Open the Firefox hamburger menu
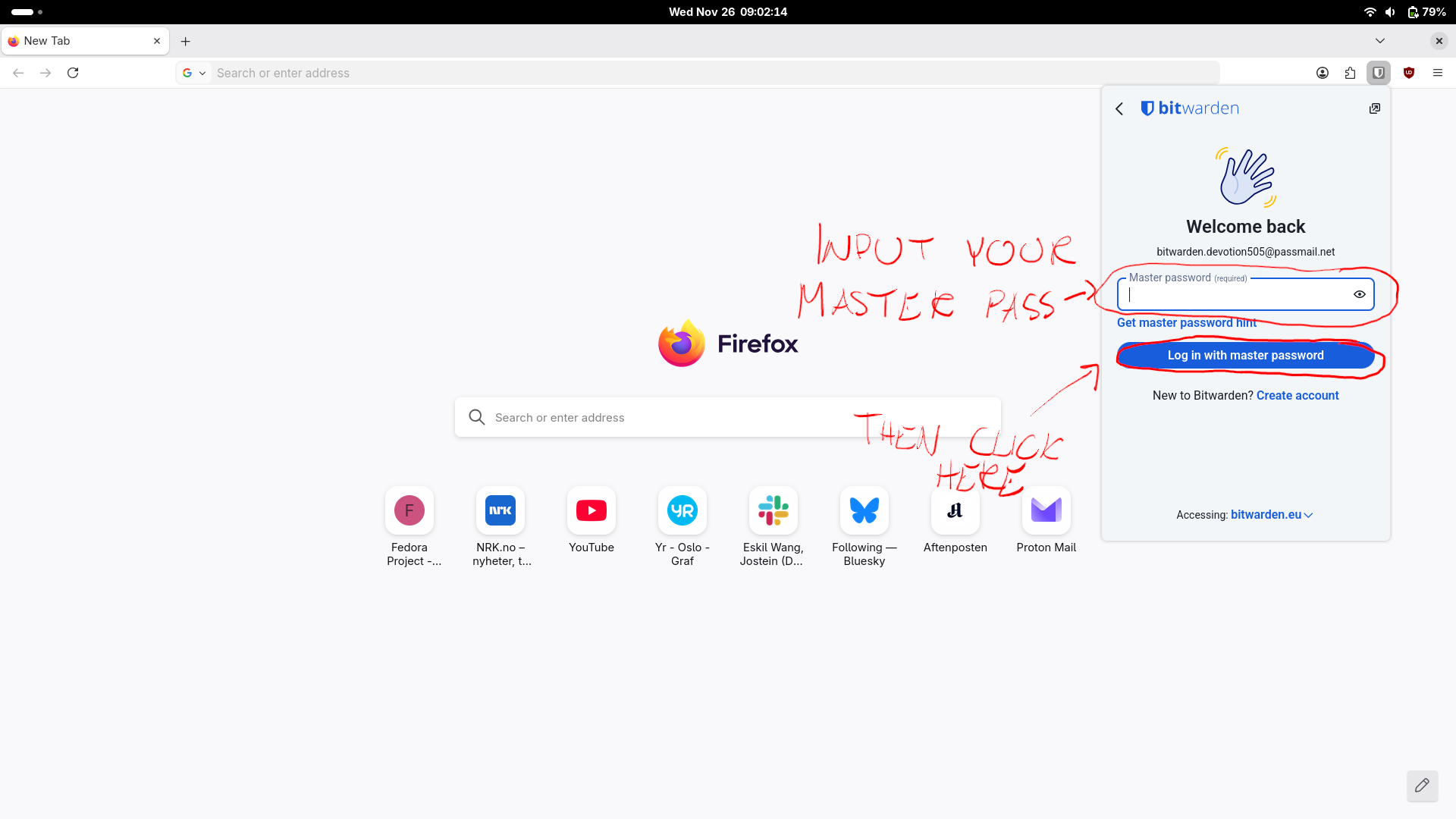Viewport: 1456px width, 819px height. [x=1437, y=73]
